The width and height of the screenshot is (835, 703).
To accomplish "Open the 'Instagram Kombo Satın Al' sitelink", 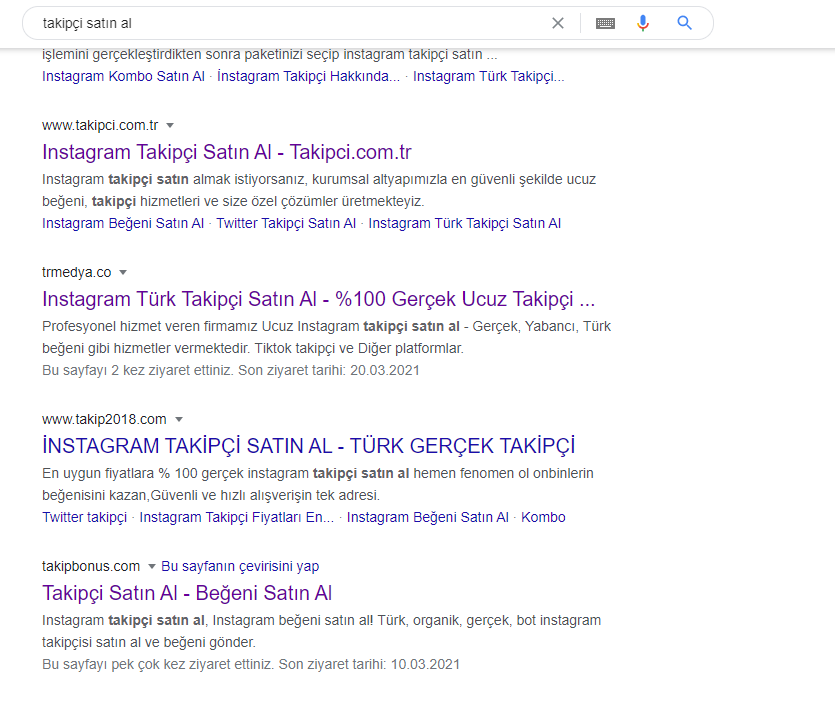I will click(x=124, y=76).
